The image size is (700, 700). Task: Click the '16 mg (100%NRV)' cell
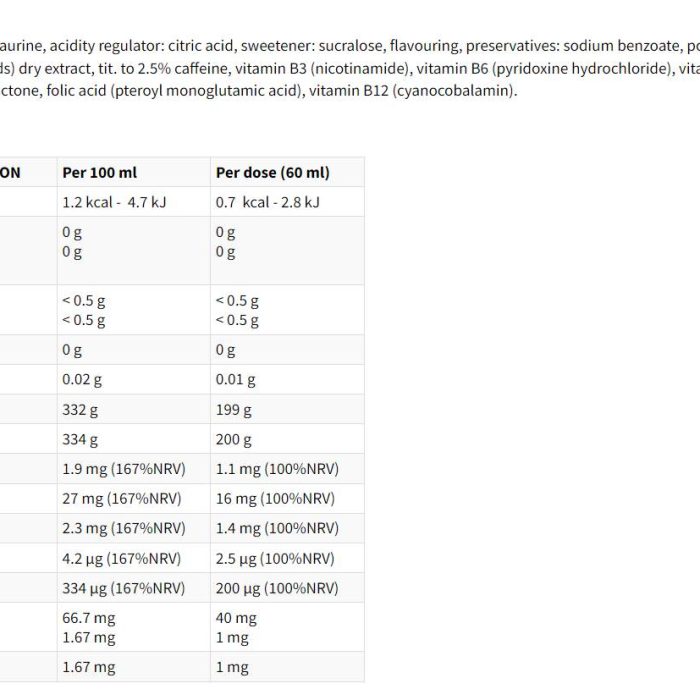287,499
